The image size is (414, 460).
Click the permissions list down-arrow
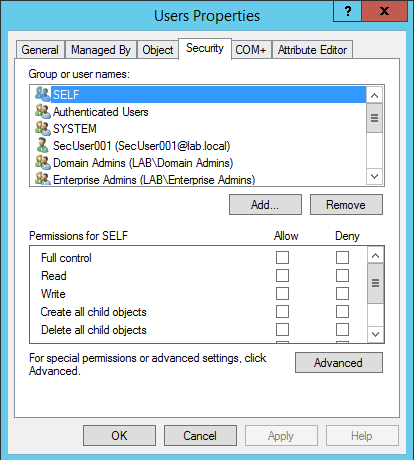point(376,334)
